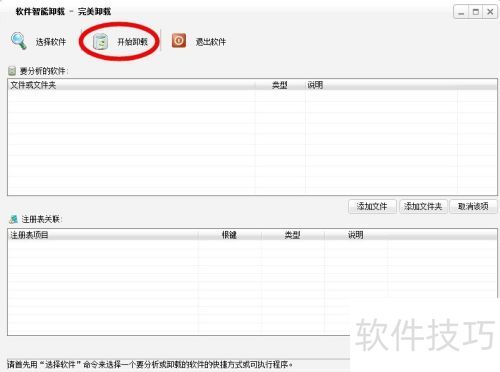The height and width of the screenshot is (372, 500).
Task: Click the 添加文件 button
Action: coord(372,206)
